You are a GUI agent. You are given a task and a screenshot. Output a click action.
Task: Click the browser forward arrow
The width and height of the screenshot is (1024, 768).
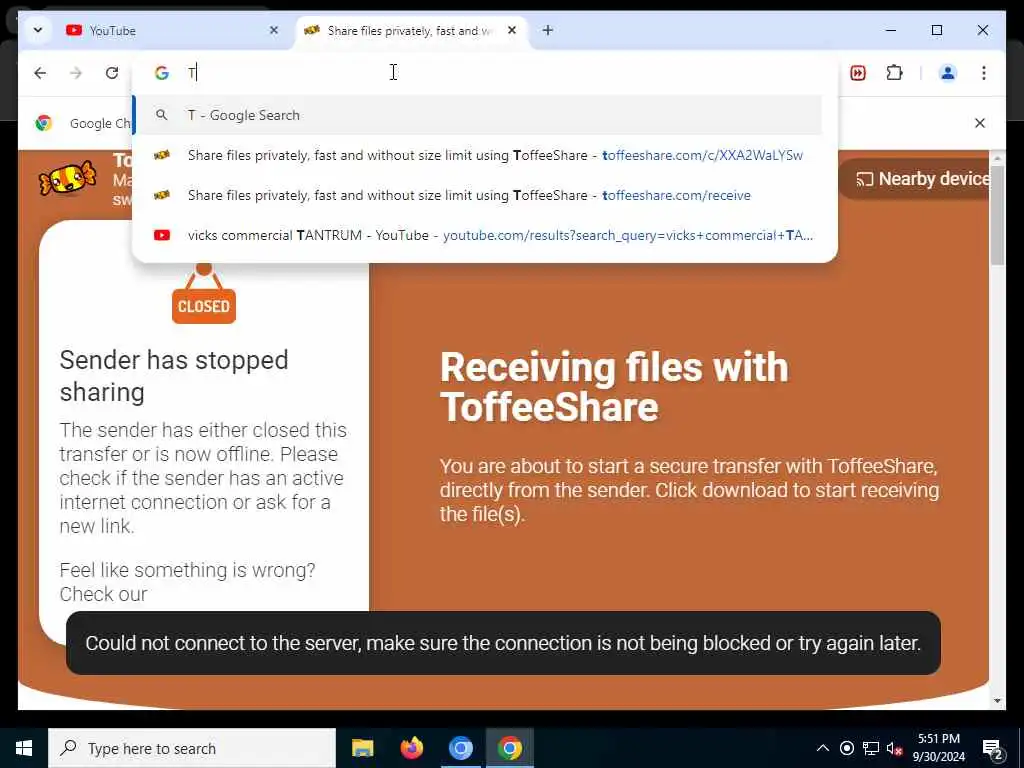tap(76, 73)
